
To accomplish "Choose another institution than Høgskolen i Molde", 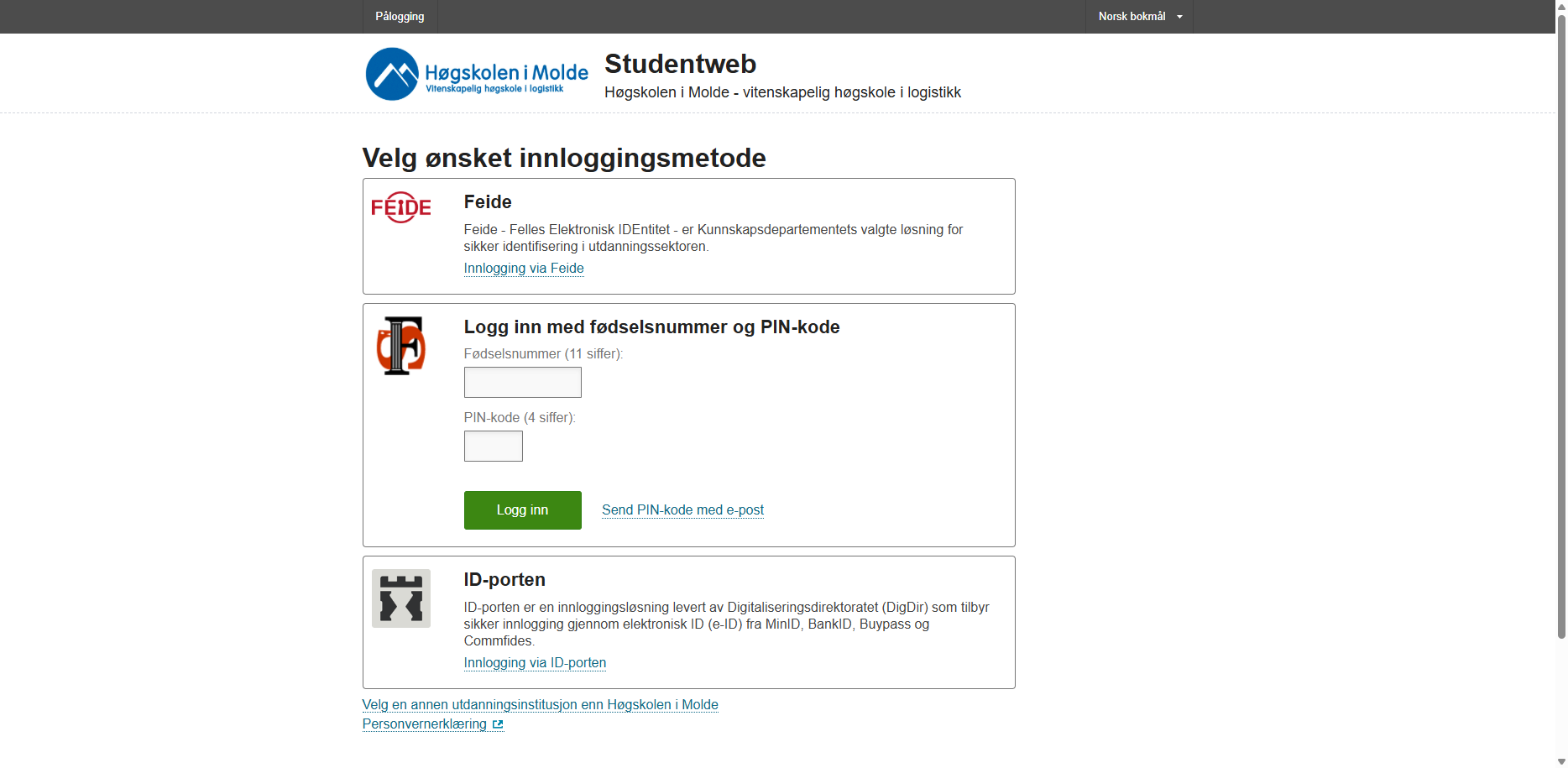I will point(540,705).
